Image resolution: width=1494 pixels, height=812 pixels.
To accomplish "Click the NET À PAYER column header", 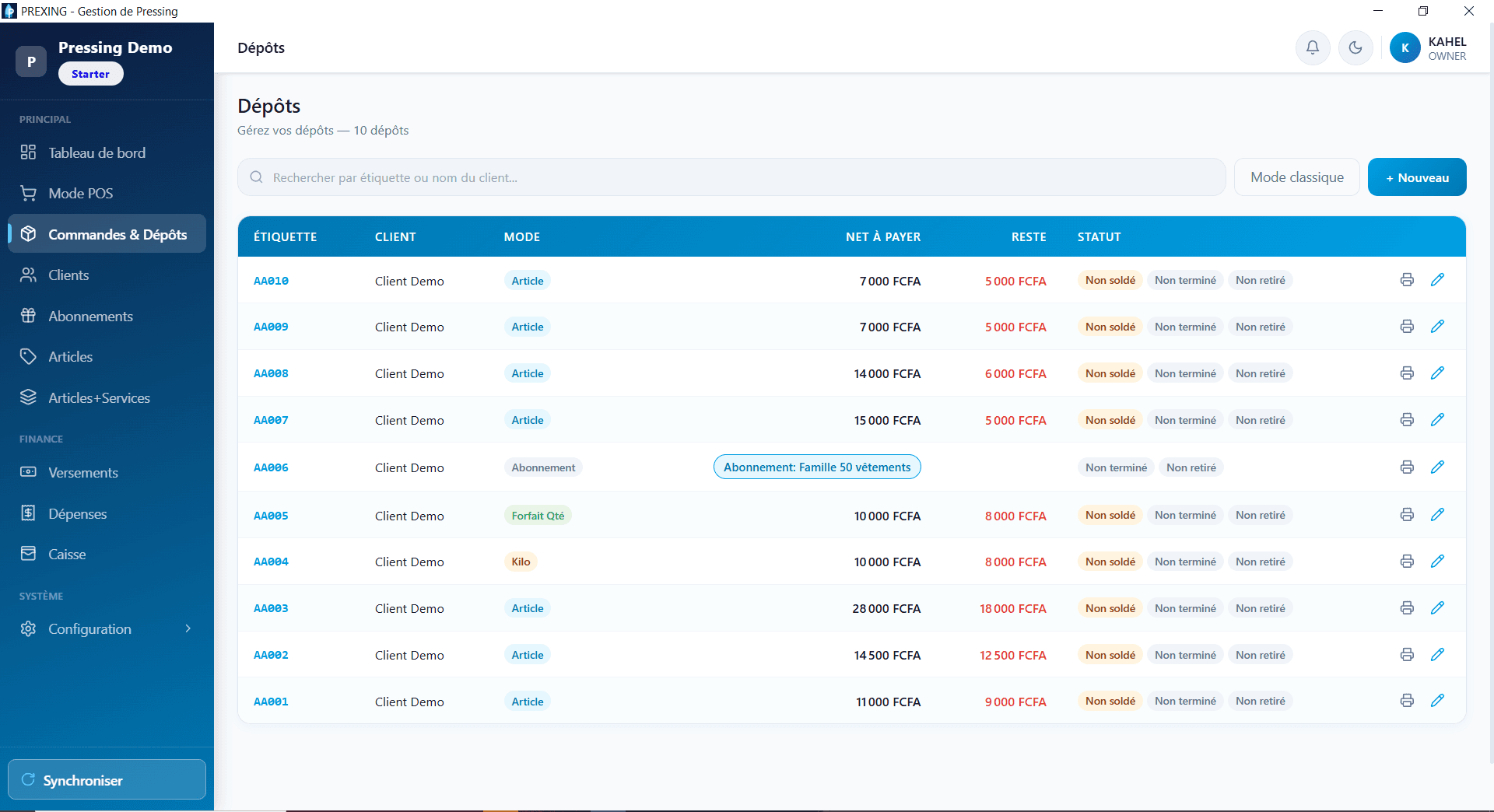I will [883, 236].
